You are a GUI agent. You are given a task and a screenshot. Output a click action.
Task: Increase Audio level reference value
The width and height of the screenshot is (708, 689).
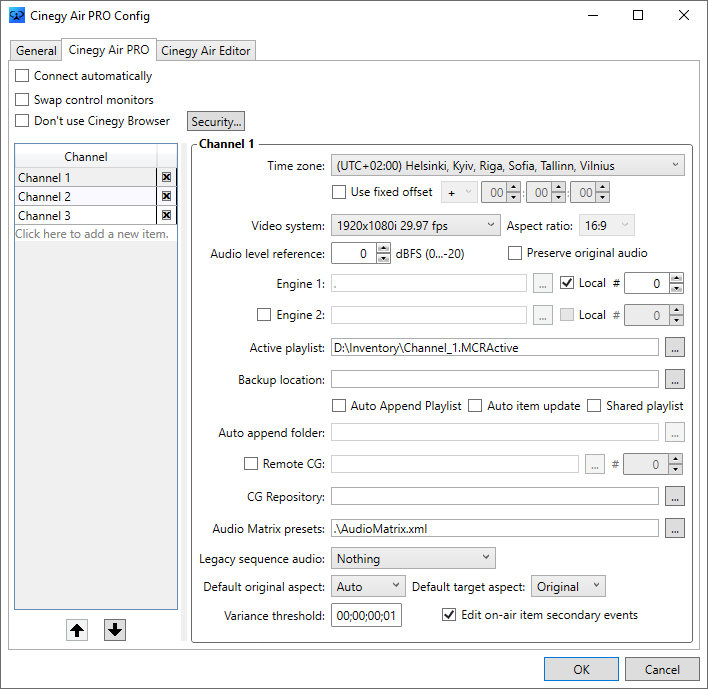point(383,248)
